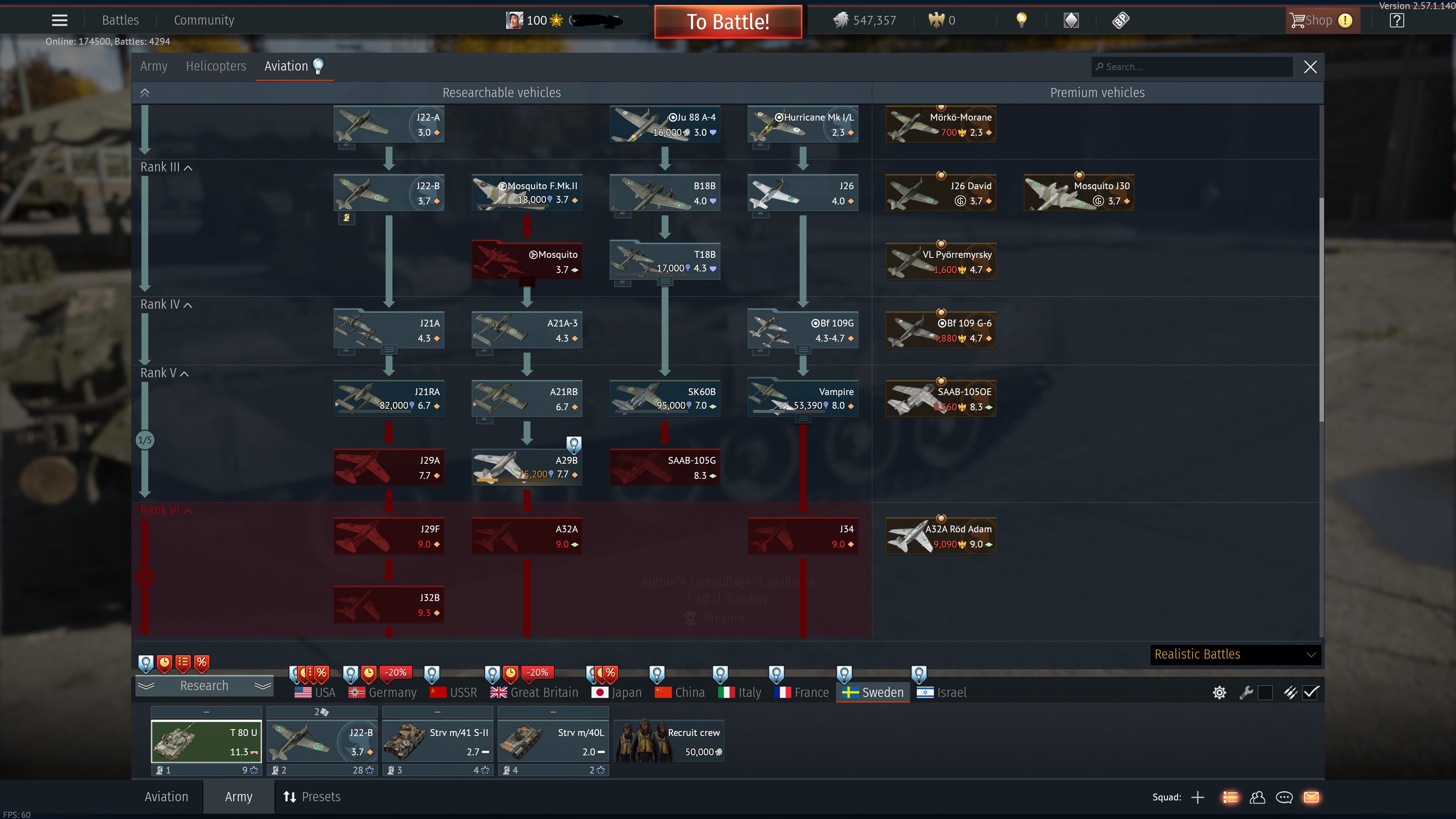
Task: Select the Israel nation tab
Action: pos(941,692)
